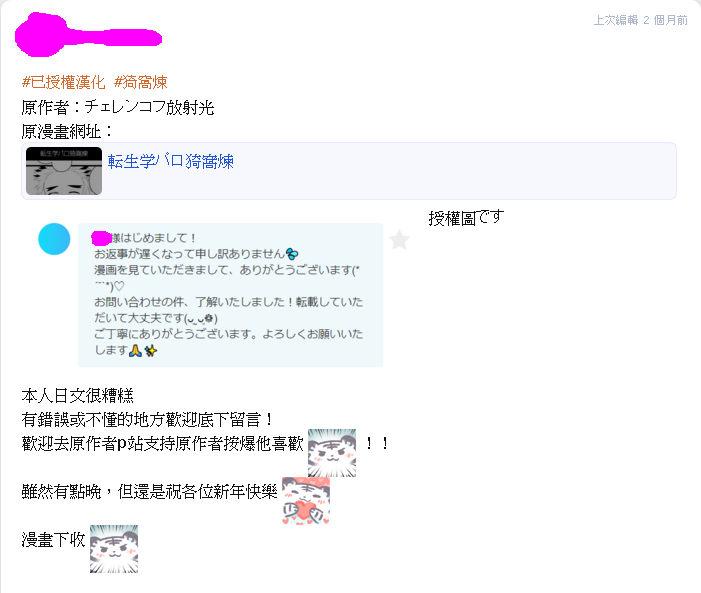Click the magenta-redacted username at top
This screenshot has height=593, width=701.
tap(88, 35)
